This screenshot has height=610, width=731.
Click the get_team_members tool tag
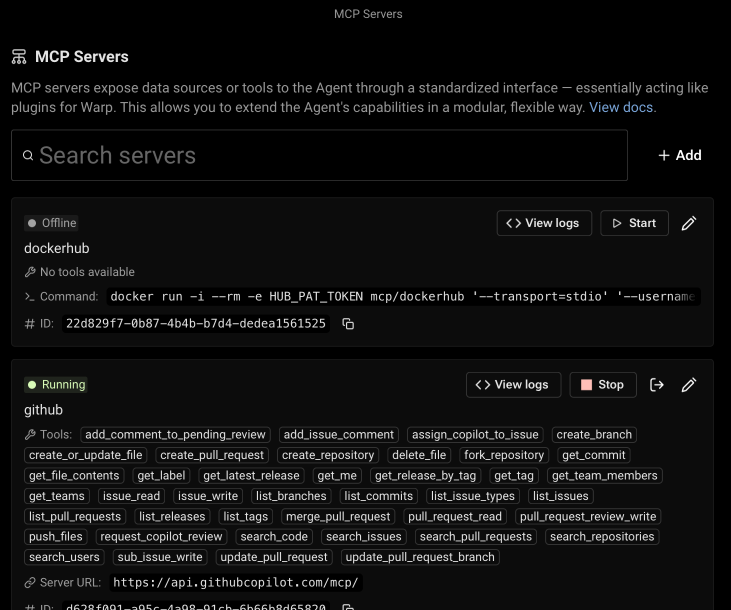[x=605, y=476]
